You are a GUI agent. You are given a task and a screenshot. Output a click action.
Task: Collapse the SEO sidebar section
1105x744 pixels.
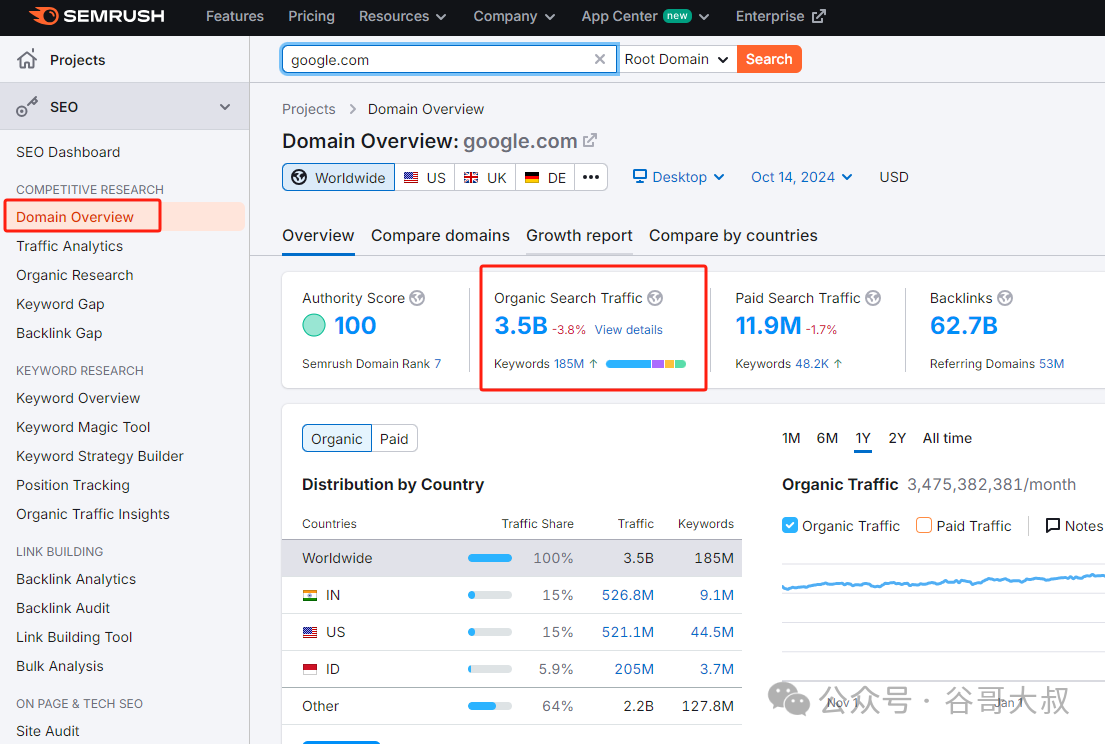tap(225, 107)
